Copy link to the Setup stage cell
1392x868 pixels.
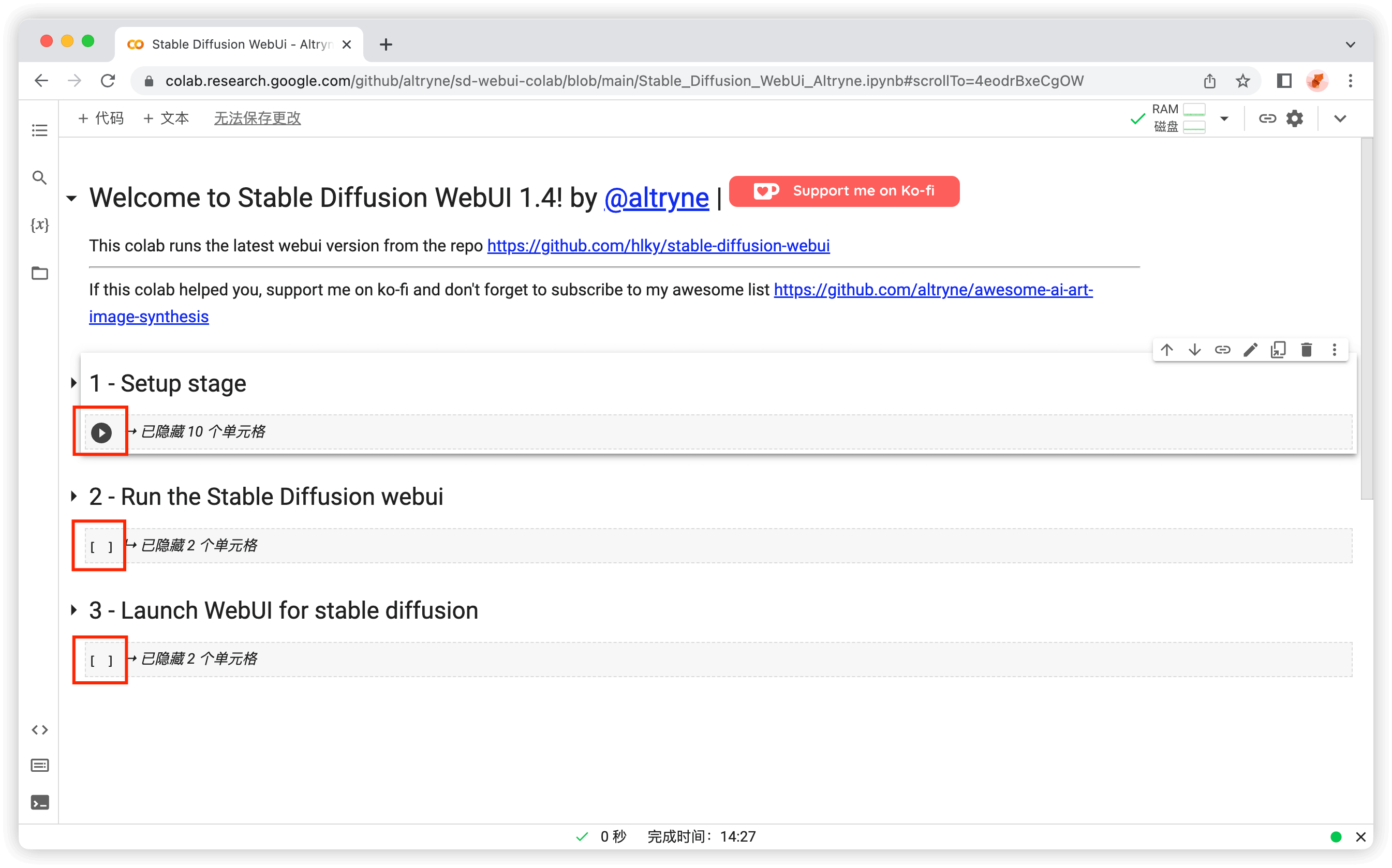(1223, 350)
